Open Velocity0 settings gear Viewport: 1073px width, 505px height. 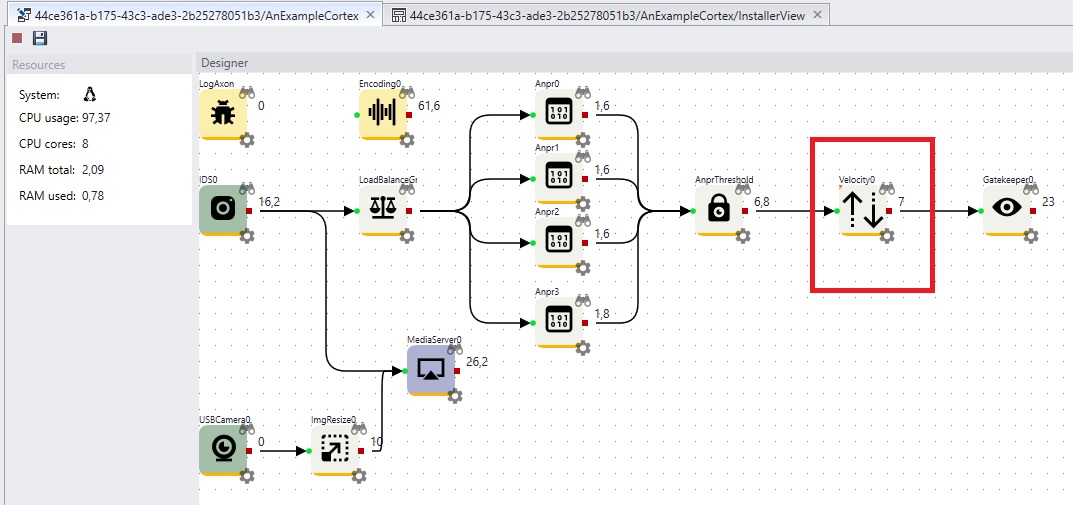(887, 236)
